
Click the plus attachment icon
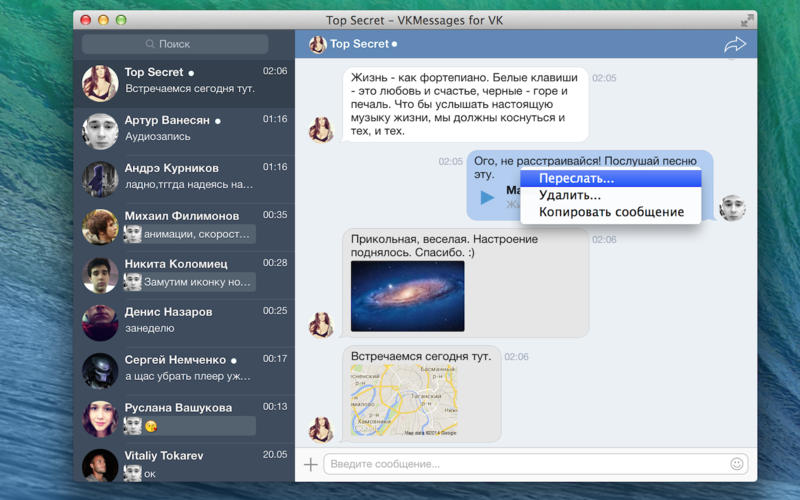pos(310,464)
